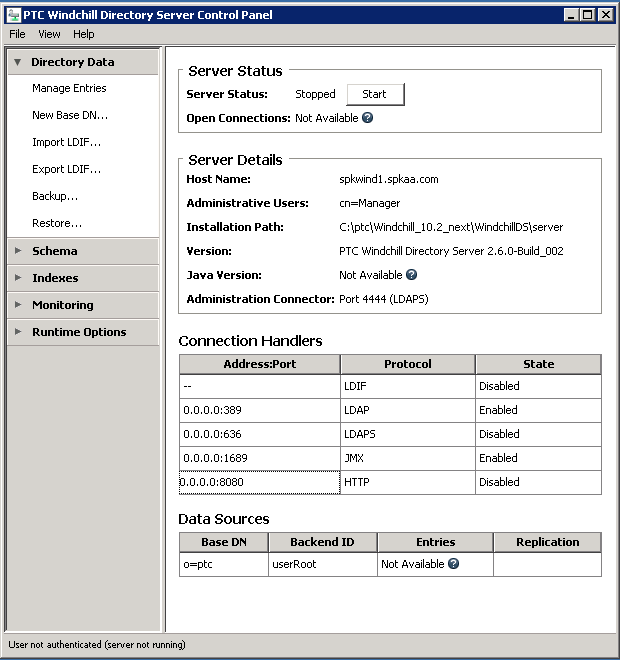
Task: Click New Base DN... in sidebar
Action: pos(70,115)
